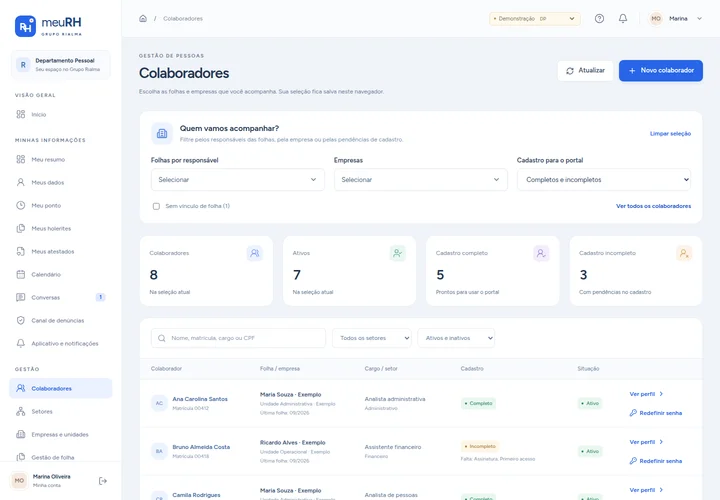Click Ana Carolina Santos name
The height and width of the screenshot is (500, 720).
pyautogui.click(x=200, y=399)
